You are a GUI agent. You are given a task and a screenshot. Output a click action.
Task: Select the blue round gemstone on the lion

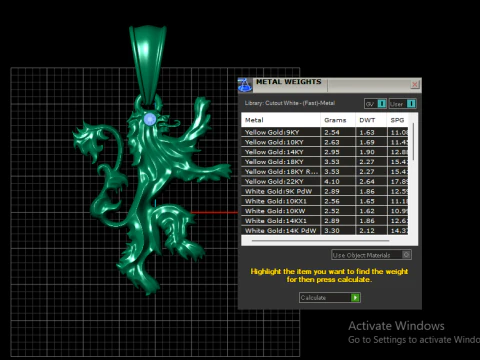point(150,119)
